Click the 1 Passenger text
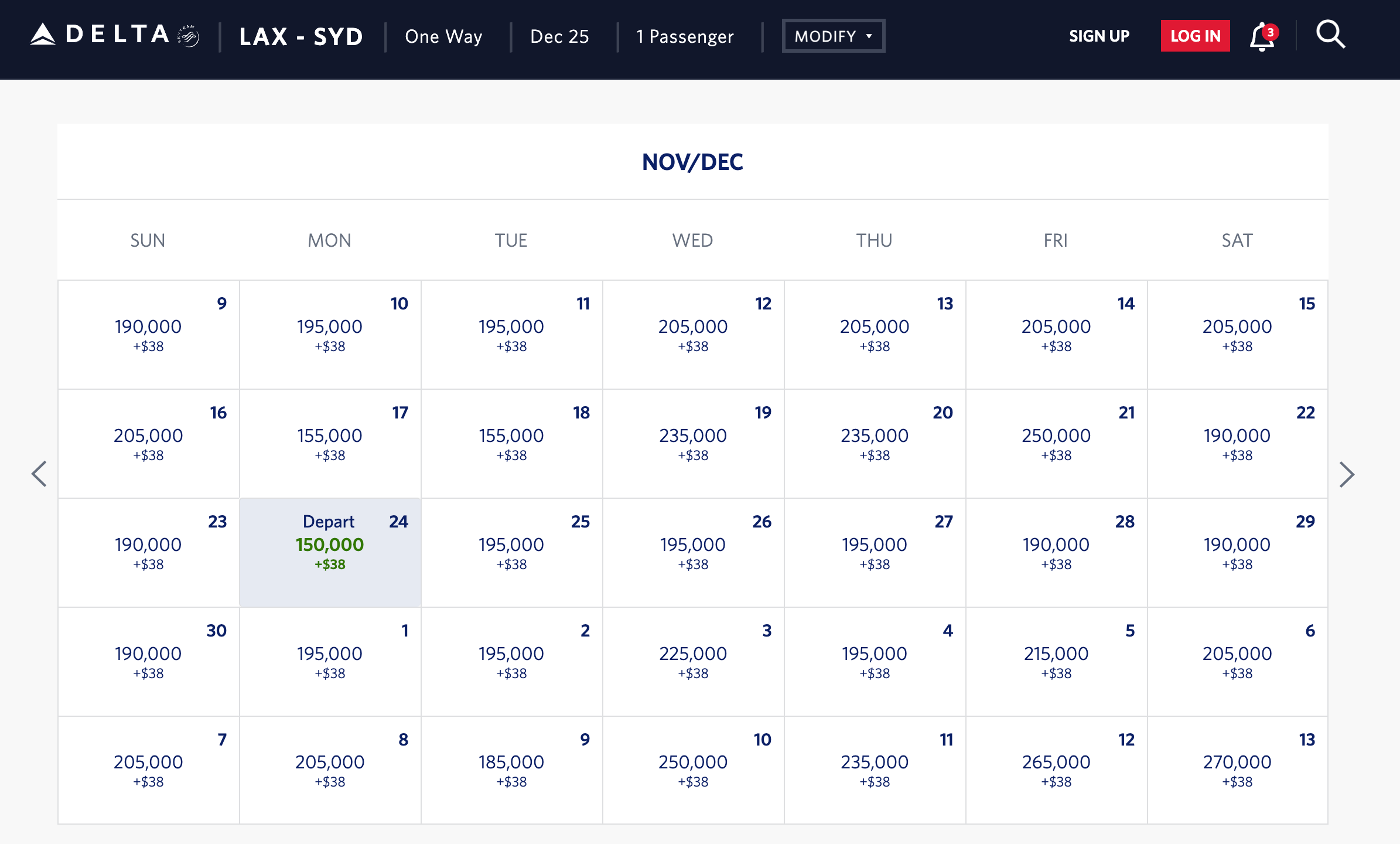1400x844 pixels. pos(685,36)
